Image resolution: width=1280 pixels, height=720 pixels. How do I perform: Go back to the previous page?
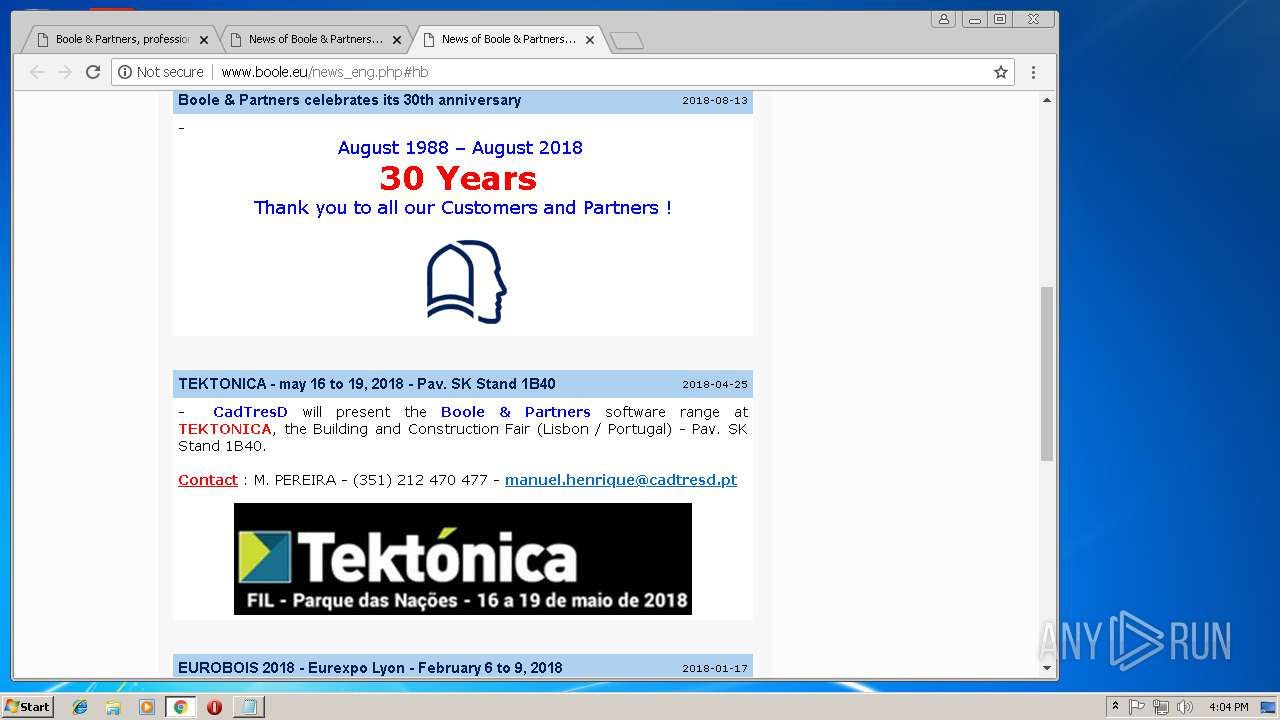point(37,72)
